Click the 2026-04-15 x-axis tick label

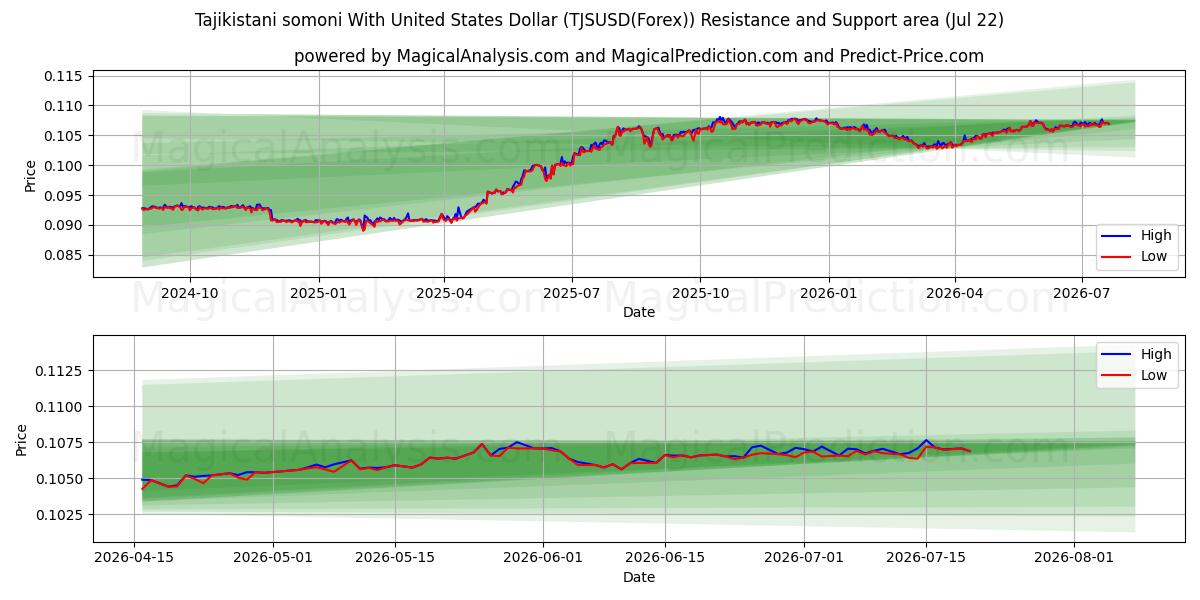(135, 559)
